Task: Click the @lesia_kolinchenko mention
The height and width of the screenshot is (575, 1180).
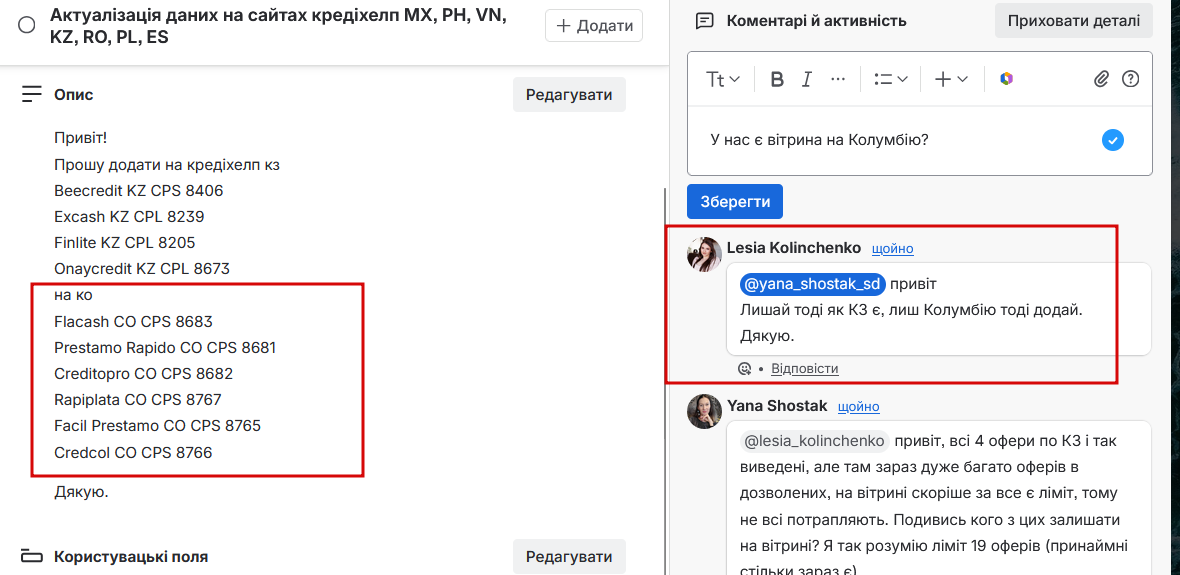Action: [814, 441]
